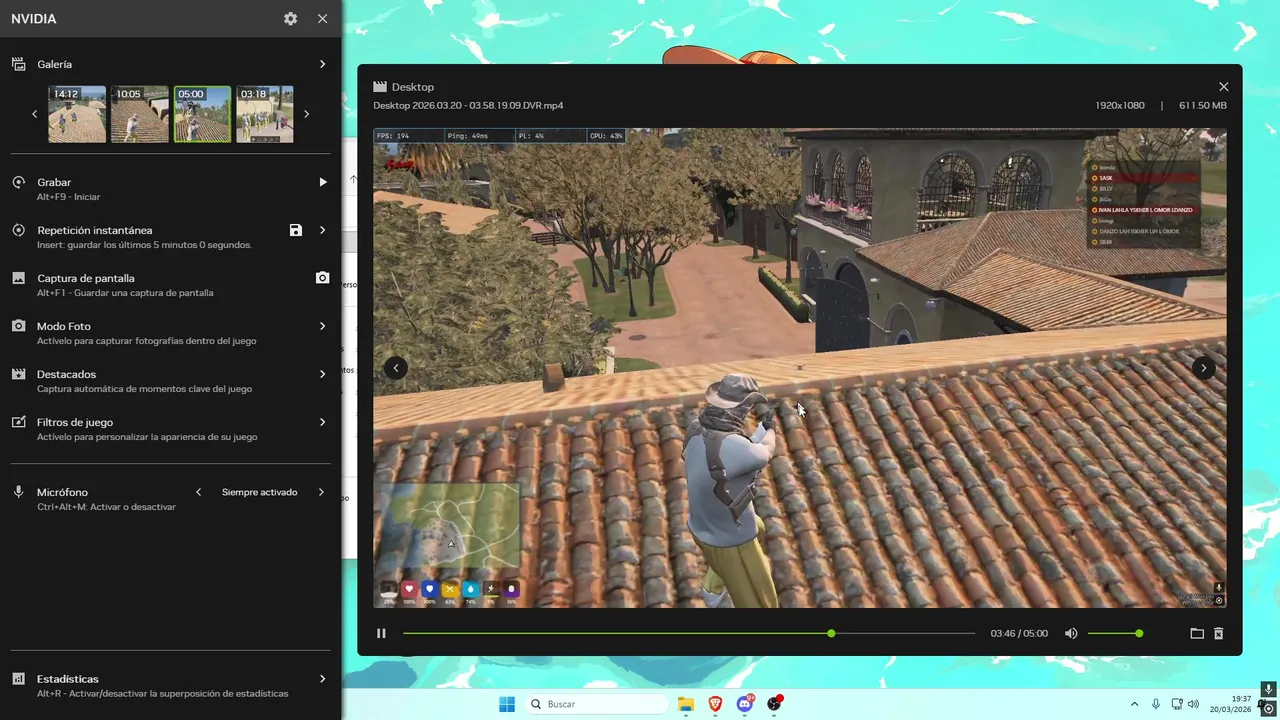Save instant replay with disk icon

click(x=296, y=230)
